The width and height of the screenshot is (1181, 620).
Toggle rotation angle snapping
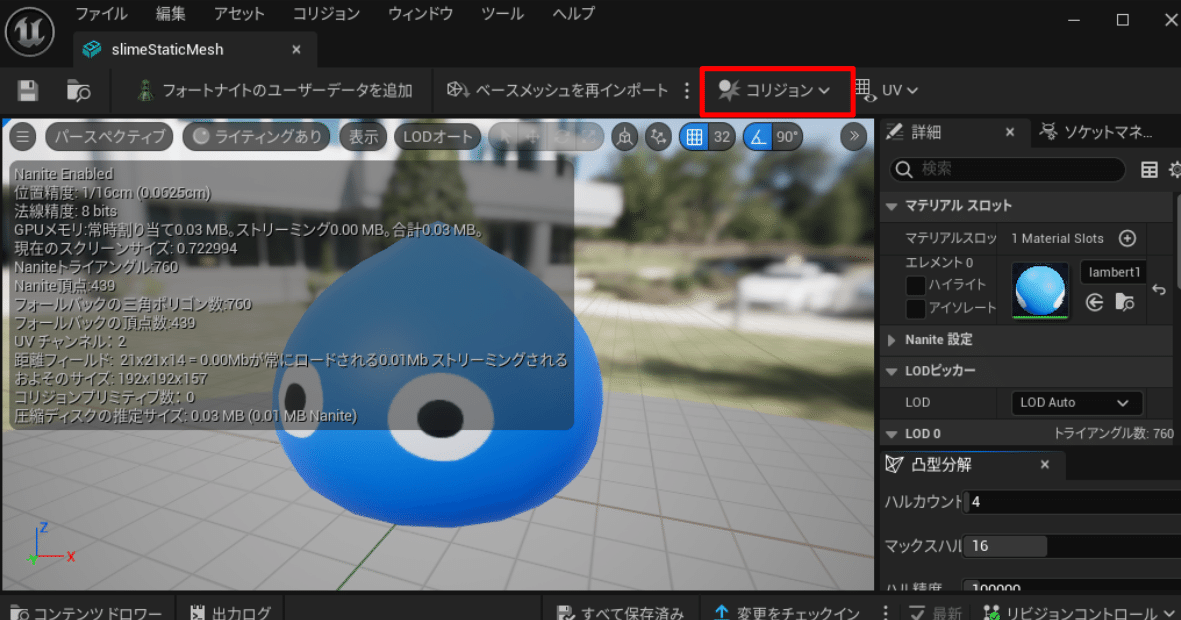[758, 136]
